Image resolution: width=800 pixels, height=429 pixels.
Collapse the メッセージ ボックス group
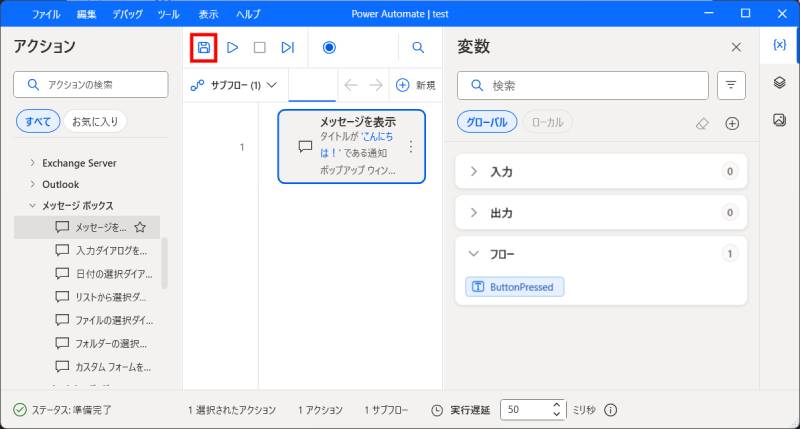33,206
